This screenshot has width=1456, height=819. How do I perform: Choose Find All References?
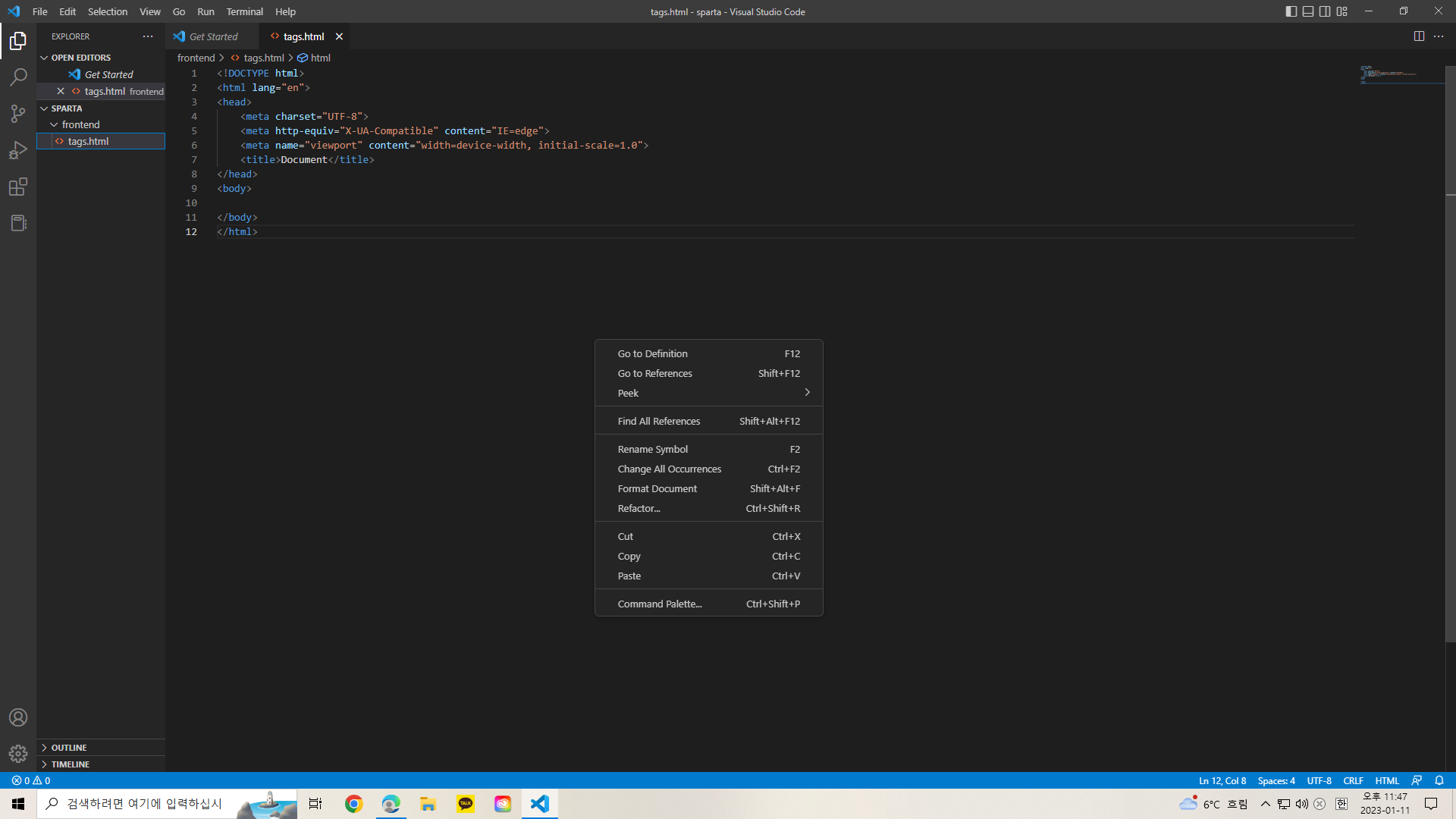tap(709, 421)
